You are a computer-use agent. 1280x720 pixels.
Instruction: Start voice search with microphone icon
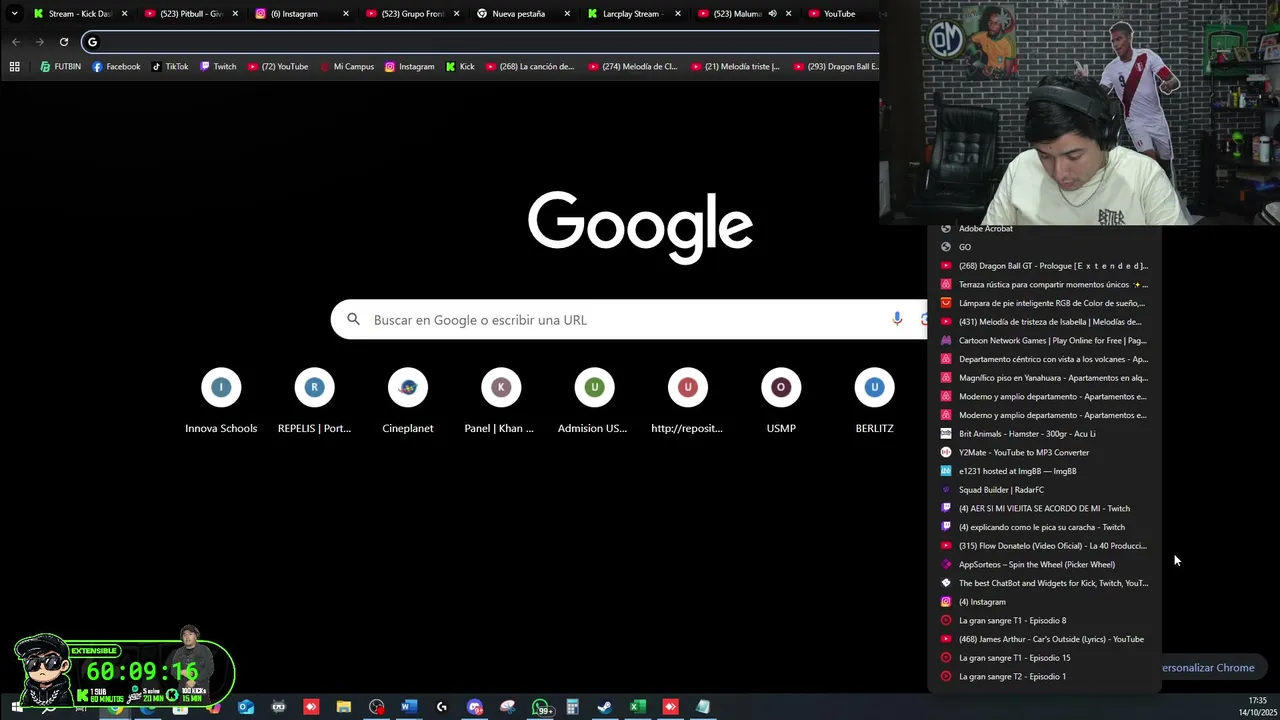coord(897,319)
